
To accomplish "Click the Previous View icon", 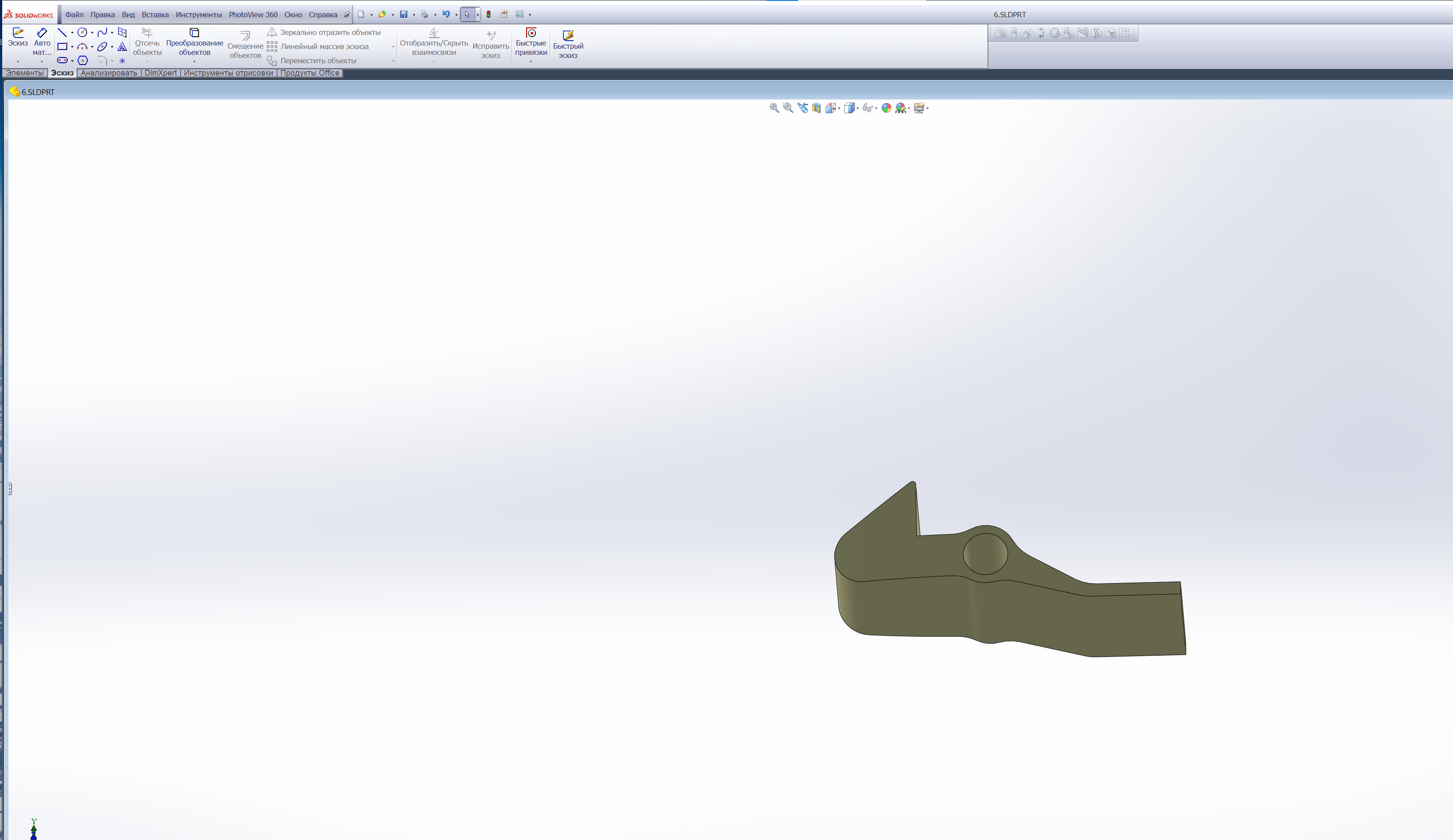I will 802,108.
